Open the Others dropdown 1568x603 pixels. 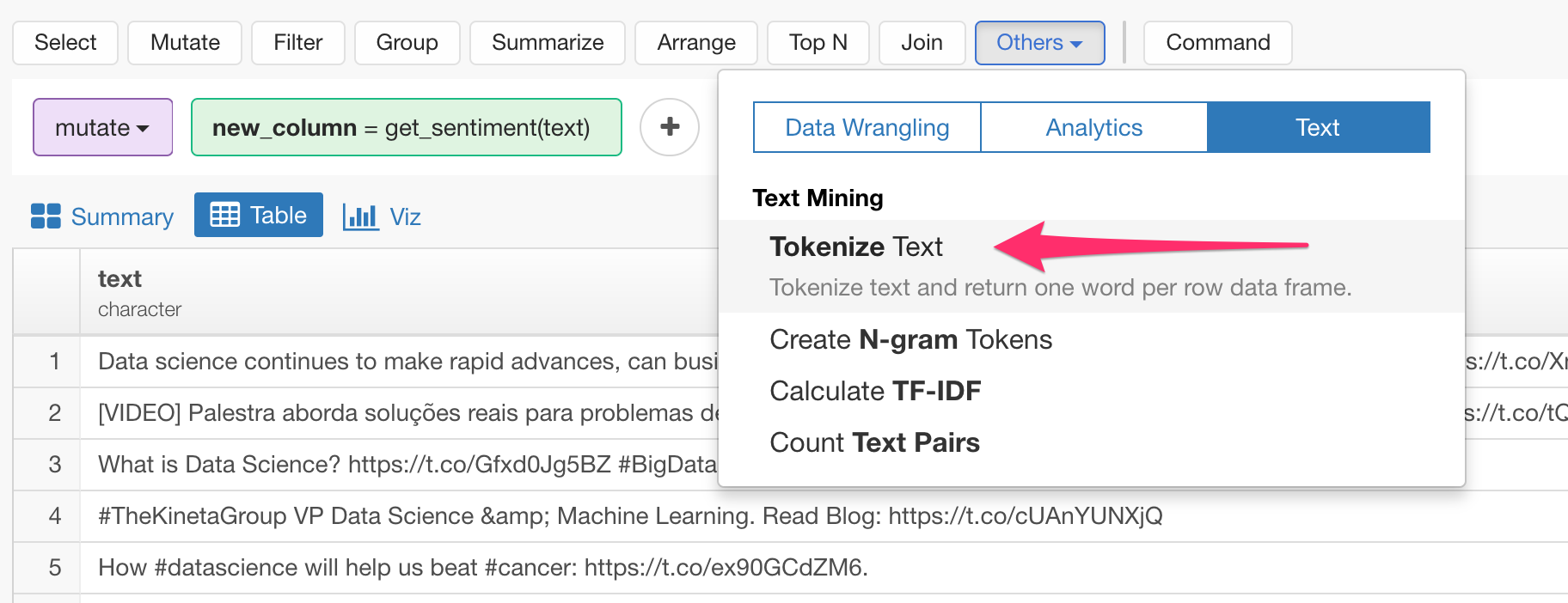[x=1039, y=42]
